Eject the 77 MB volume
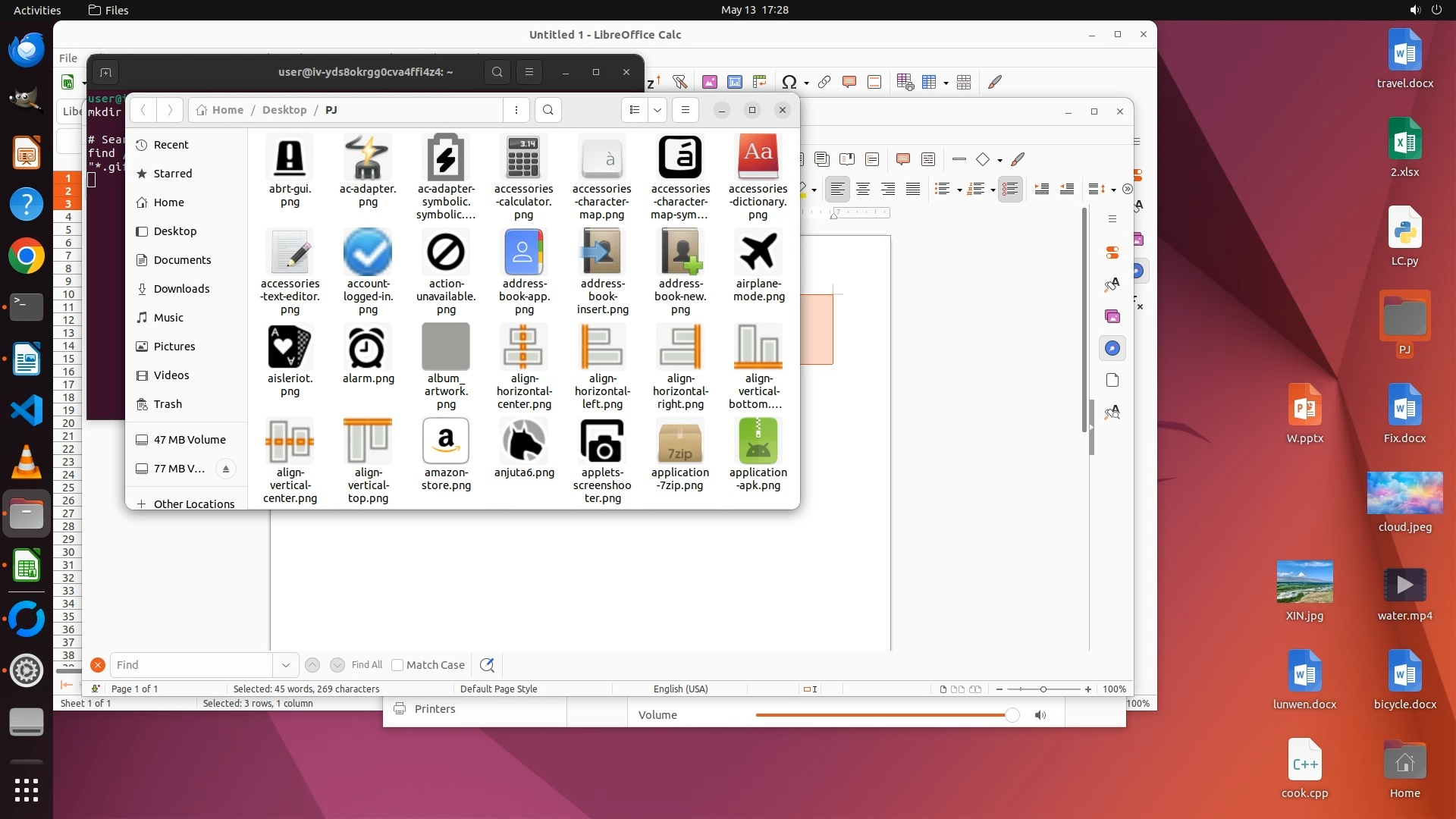1456x819 pixels. pos(225,469)
